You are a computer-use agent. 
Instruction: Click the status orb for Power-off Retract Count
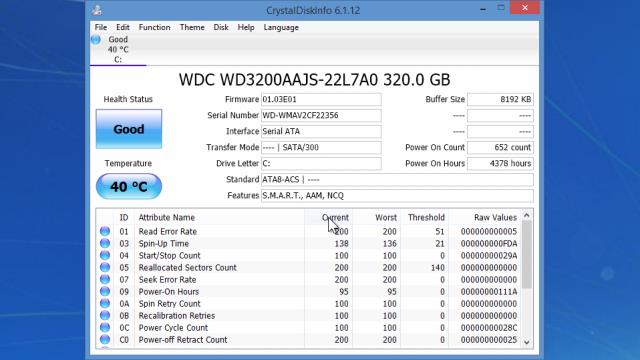click(x=105, y=340)
